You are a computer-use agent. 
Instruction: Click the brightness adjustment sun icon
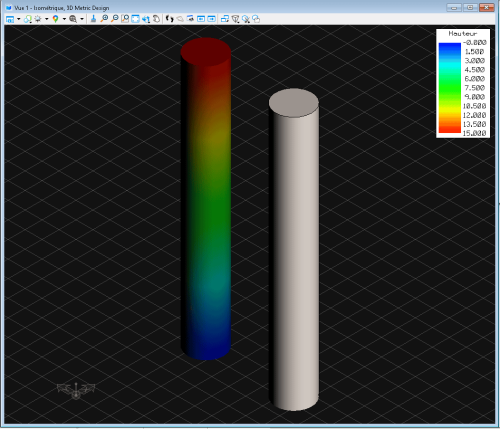(x=38, y=19)
